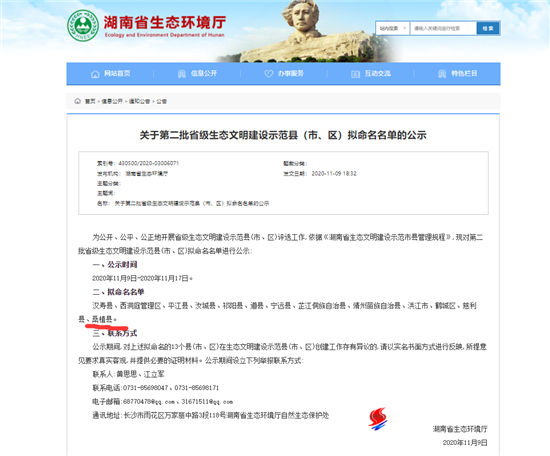Click the Hunan Ecology Department round logo

[x=83, y=26]
